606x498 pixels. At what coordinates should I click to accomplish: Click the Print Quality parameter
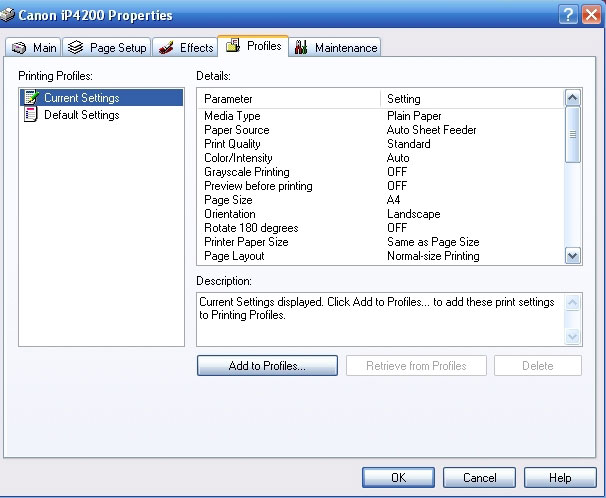232,144
